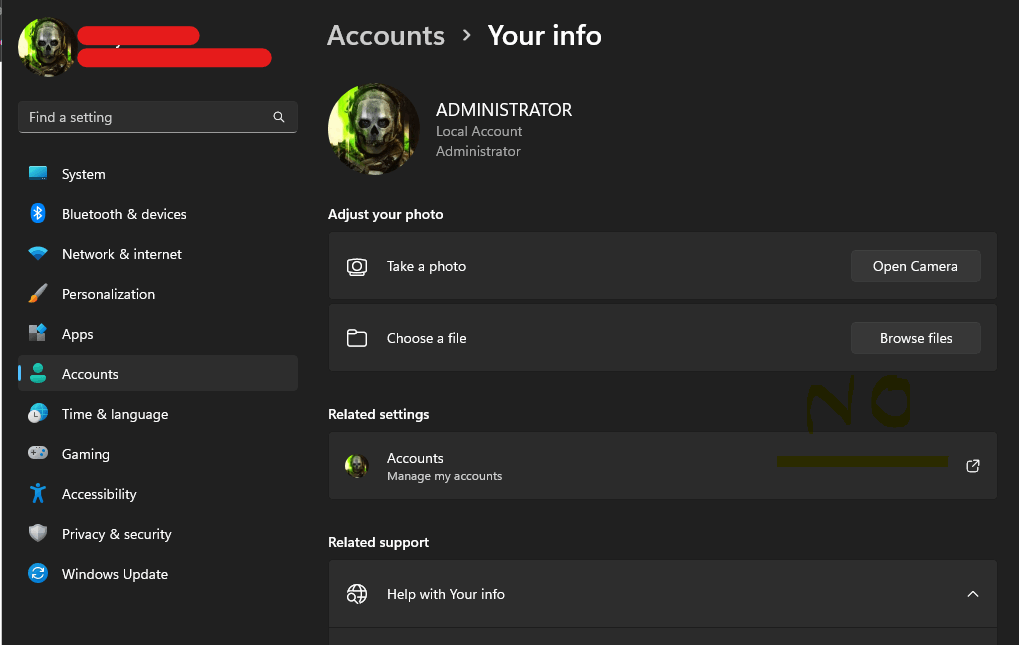
Task: Click the camera icon beside Take a photo
Action: coord(357,266)
